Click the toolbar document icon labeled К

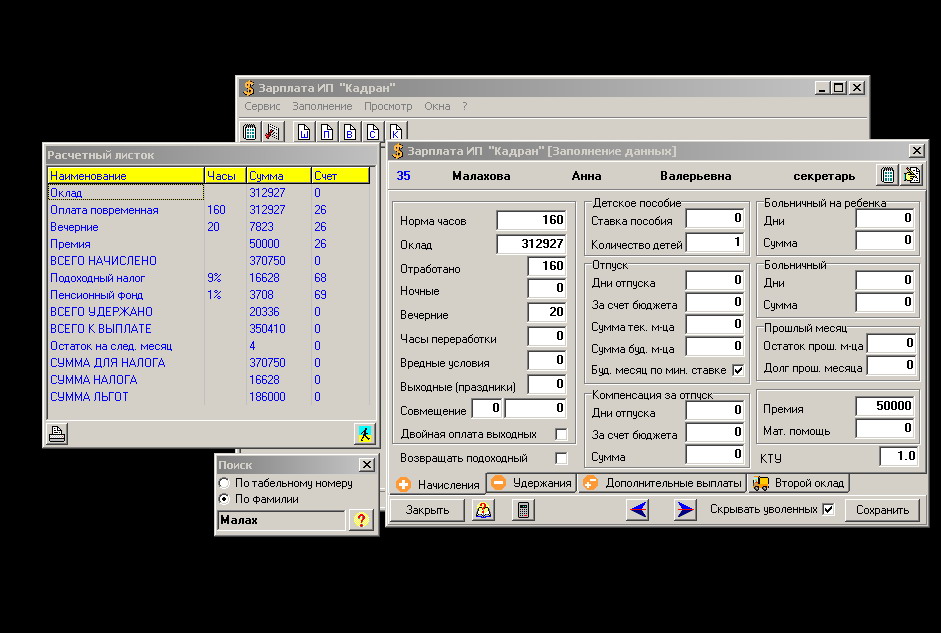[396, 132]
